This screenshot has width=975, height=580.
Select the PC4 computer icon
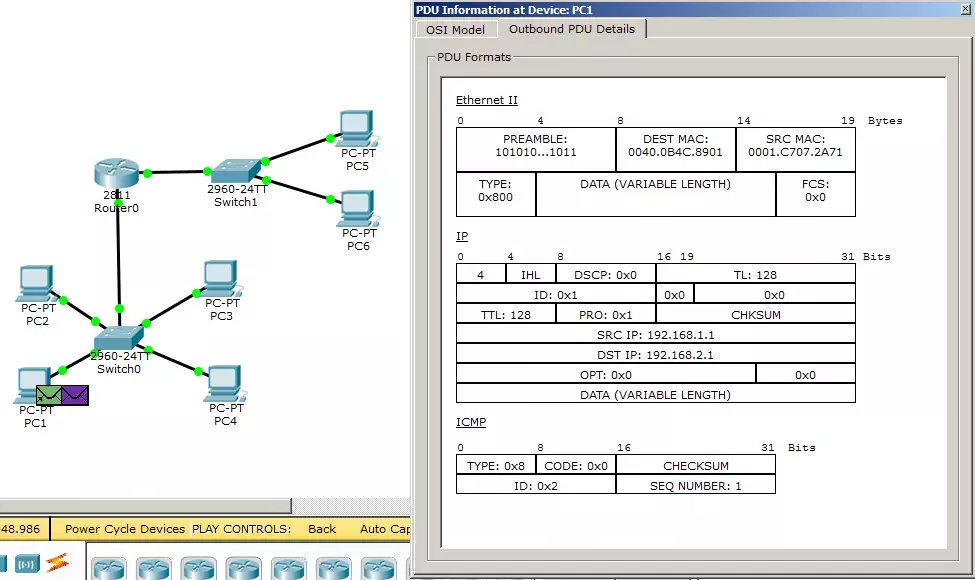pyautogui.click(x=225, y=384)
